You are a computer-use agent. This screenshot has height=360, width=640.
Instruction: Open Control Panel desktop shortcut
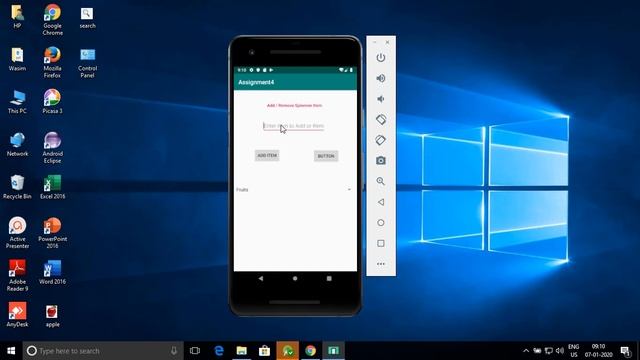(x=87, y=62)
